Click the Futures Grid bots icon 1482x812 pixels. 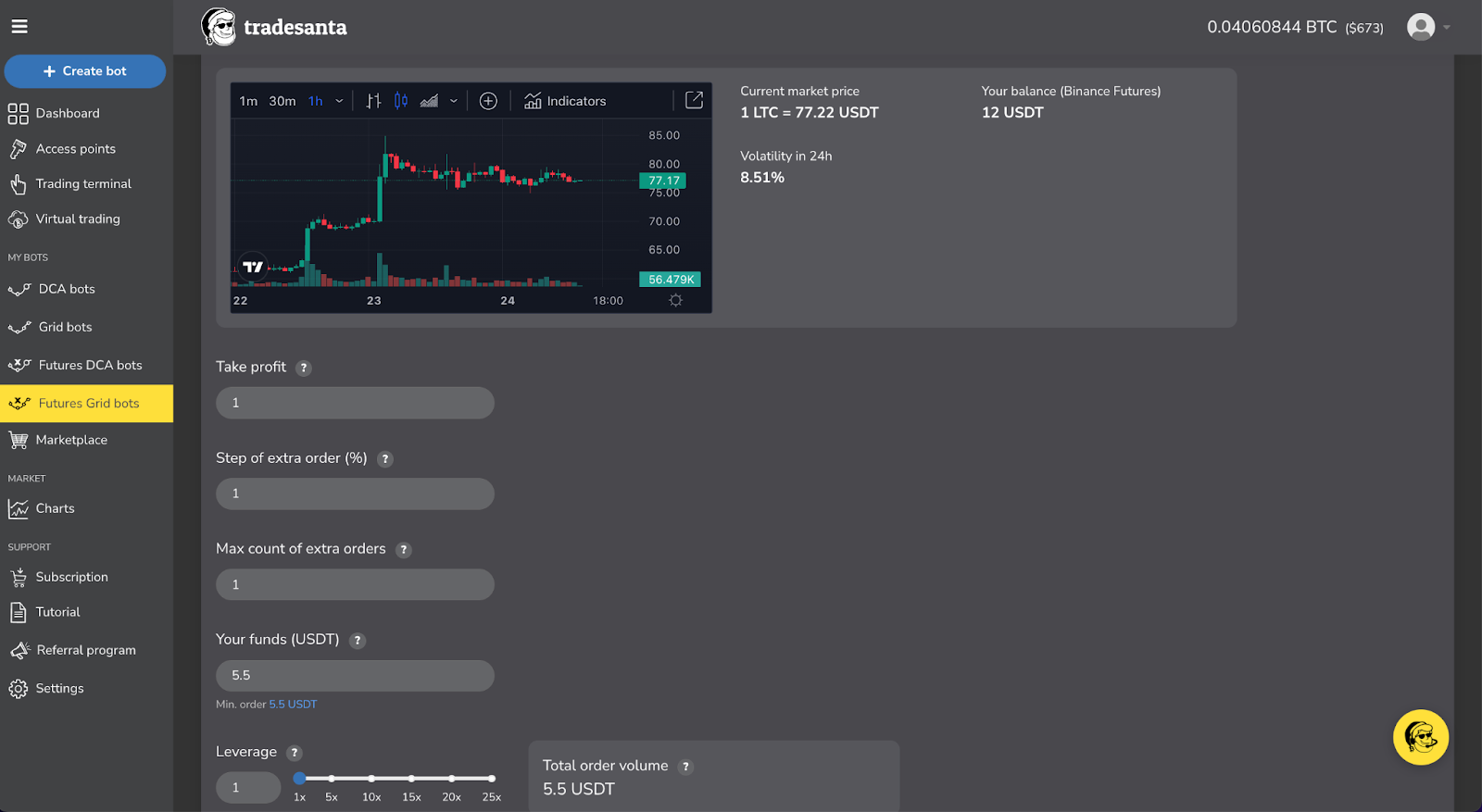19,404
